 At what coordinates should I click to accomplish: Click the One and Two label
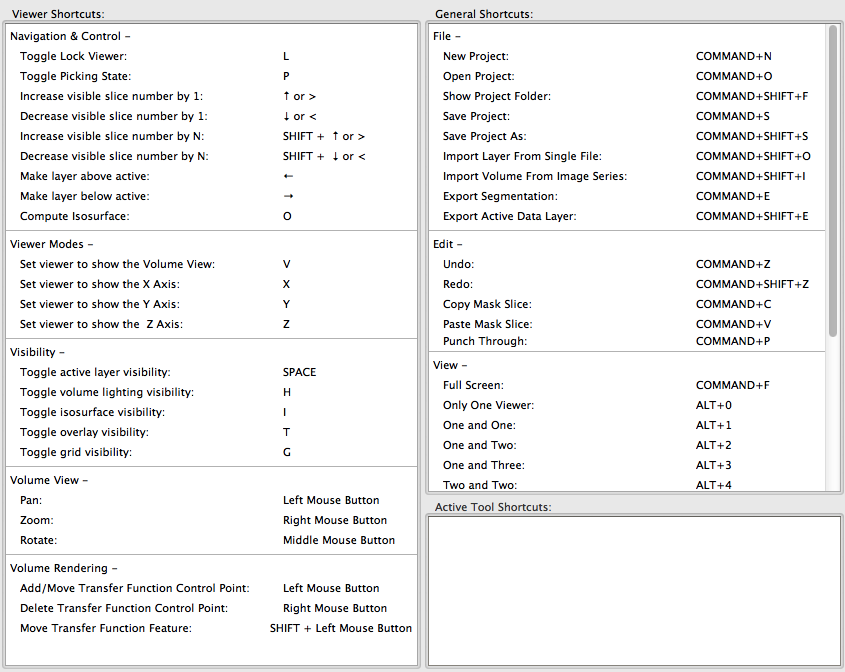(480, 445)
